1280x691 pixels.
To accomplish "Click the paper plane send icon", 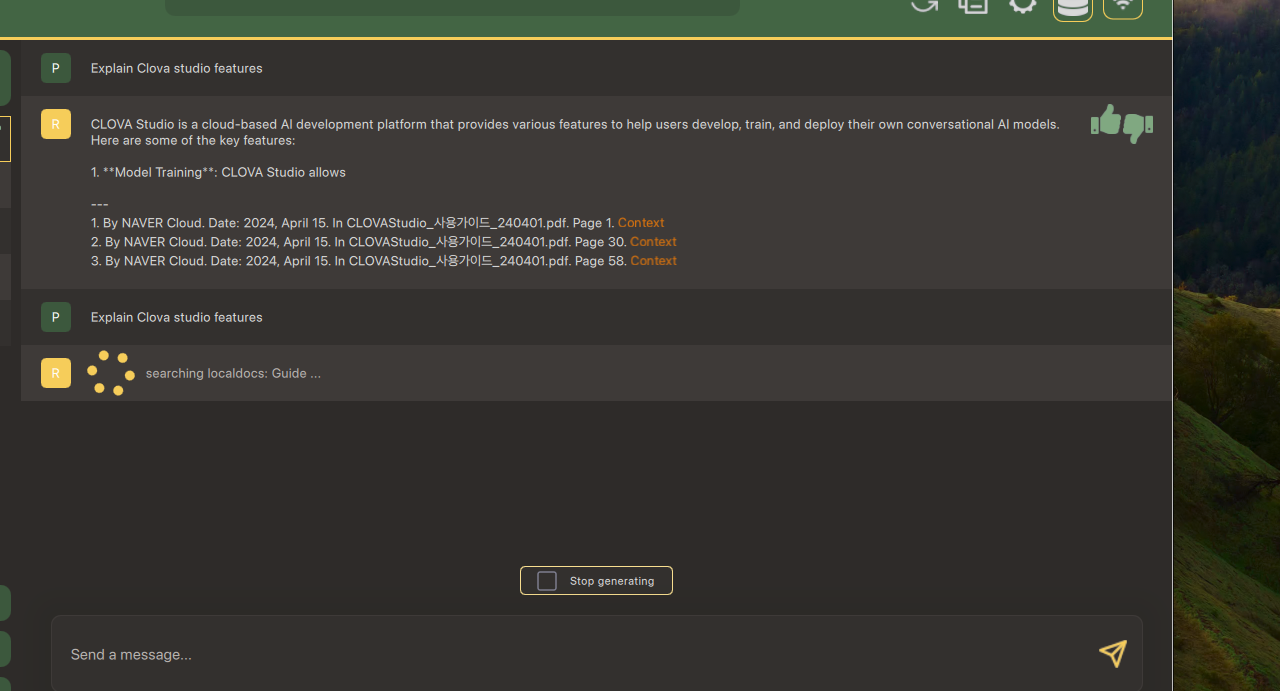I will tap(1112, 653).
